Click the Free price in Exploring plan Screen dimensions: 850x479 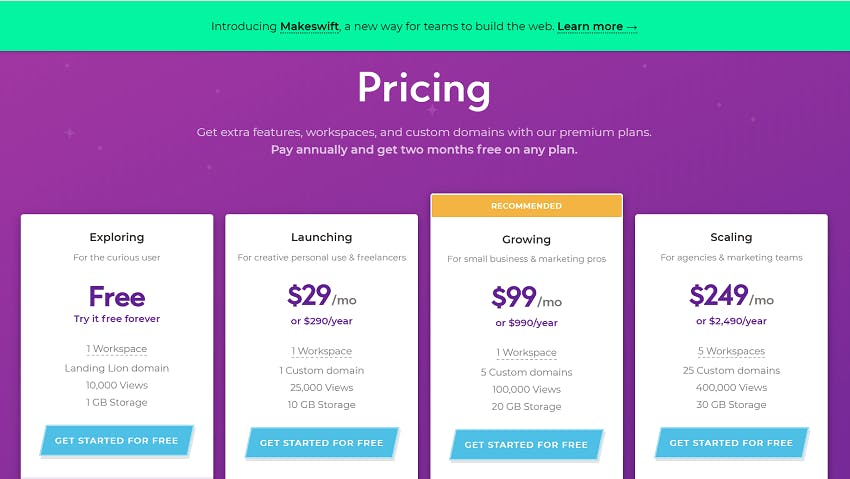point(117,296)
